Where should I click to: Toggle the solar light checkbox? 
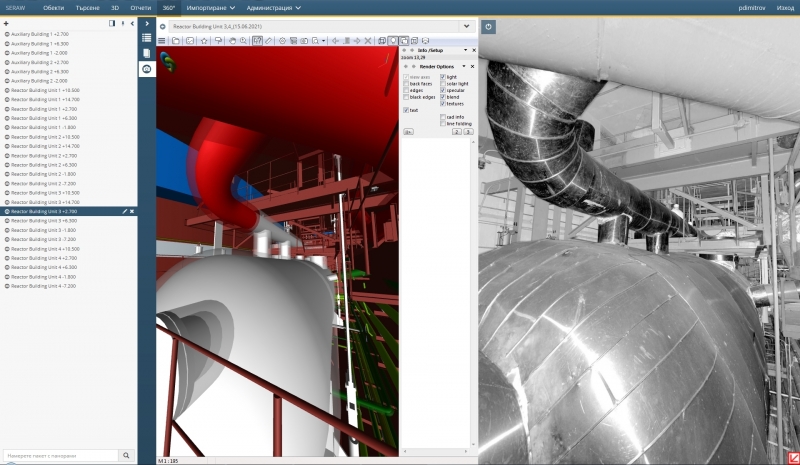(442, 83)
